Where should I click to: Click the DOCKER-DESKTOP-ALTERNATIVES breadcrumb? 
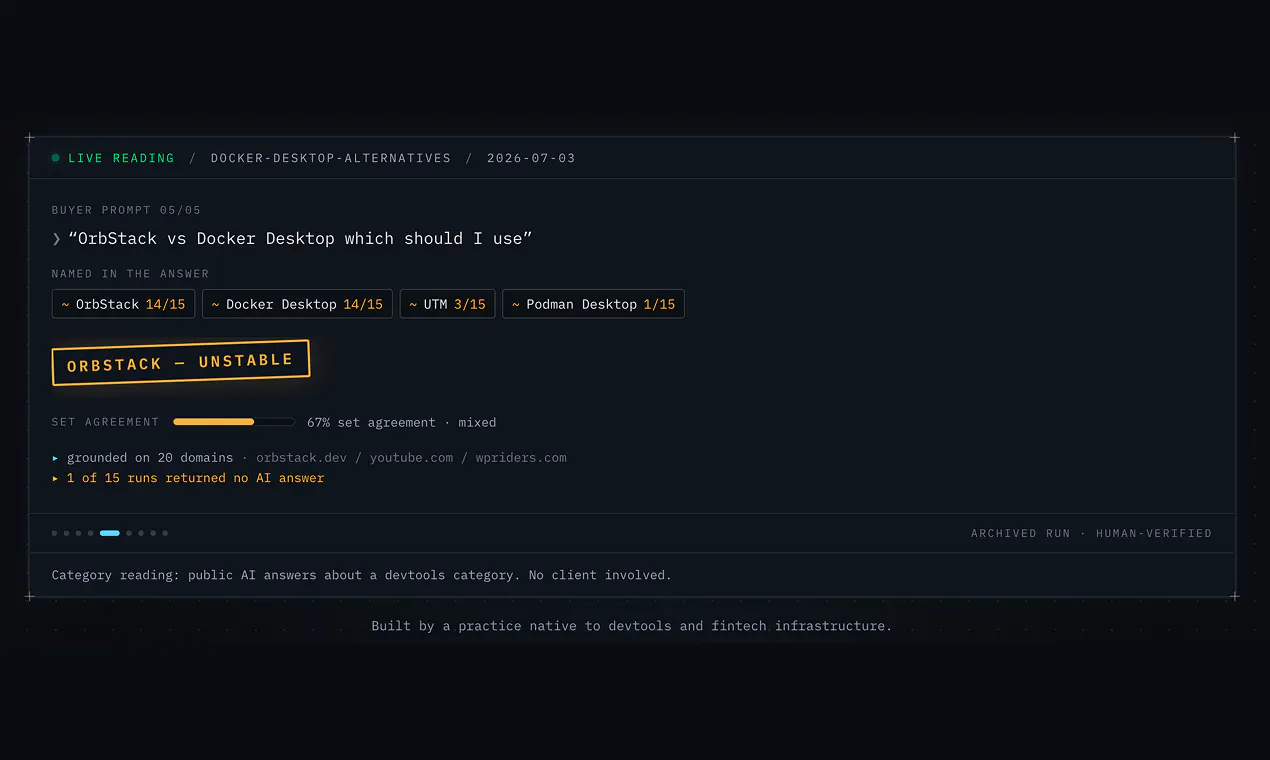coord(331,158)
